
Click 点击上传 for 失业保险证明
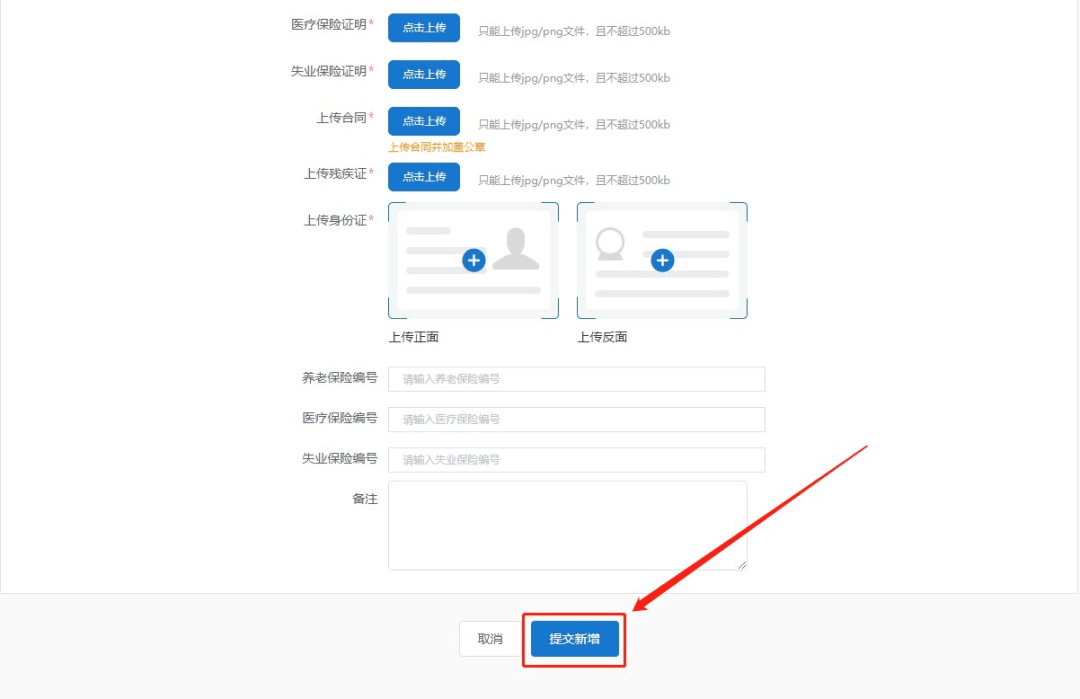click(424, 74)
